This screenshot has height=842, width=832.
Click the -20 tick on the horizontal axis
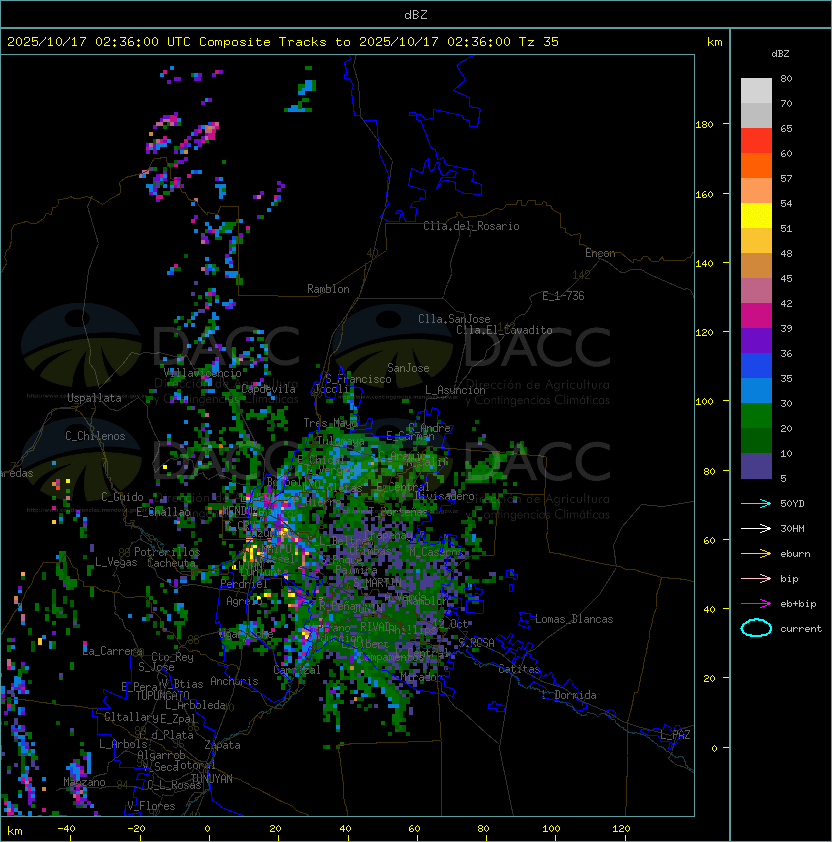tap(136, 829)
